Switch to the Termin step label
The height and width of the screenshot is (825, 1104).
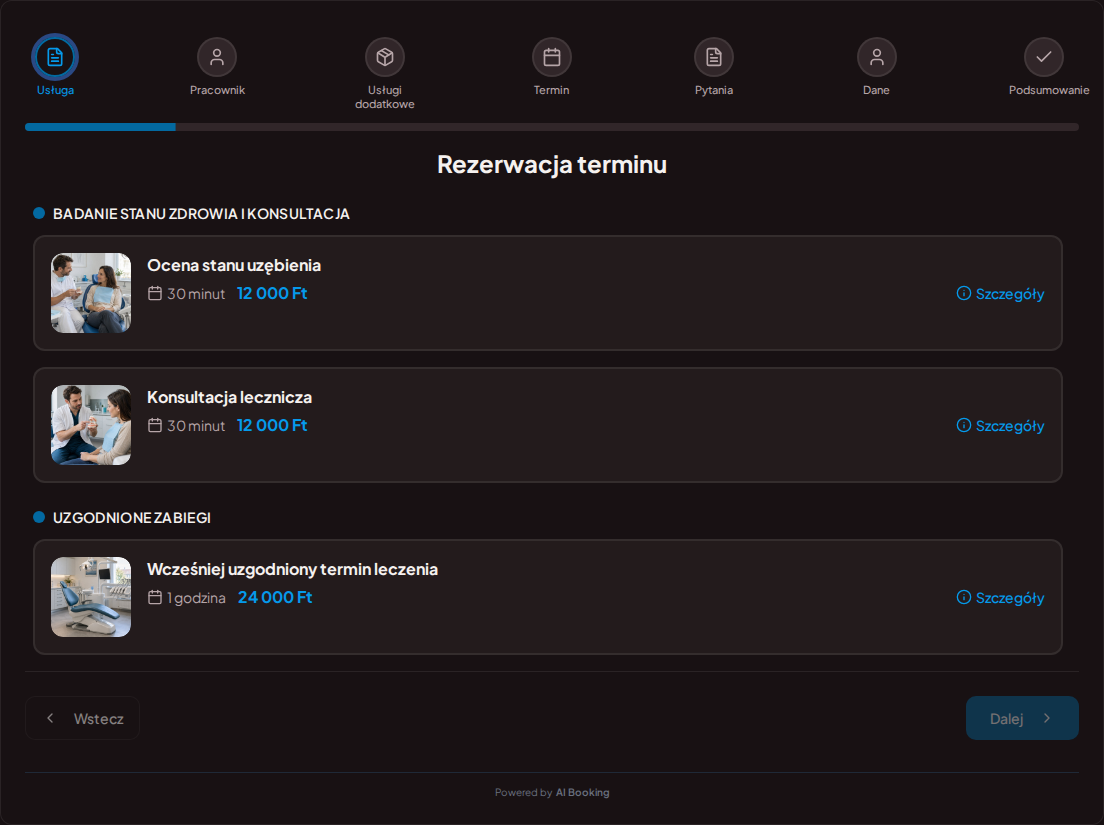551,90
